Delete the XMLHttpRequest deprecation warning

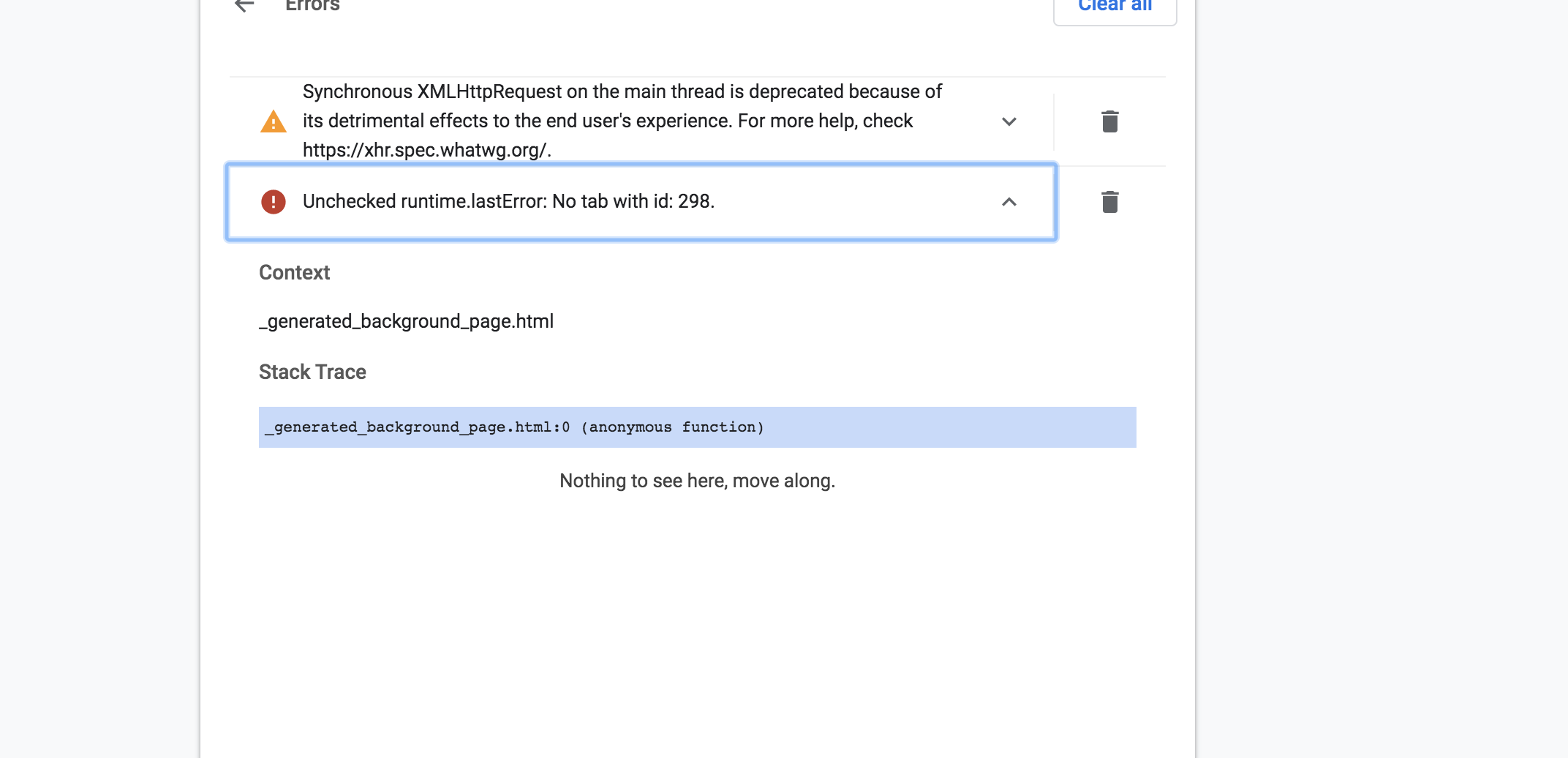(x=1110, y=121)
